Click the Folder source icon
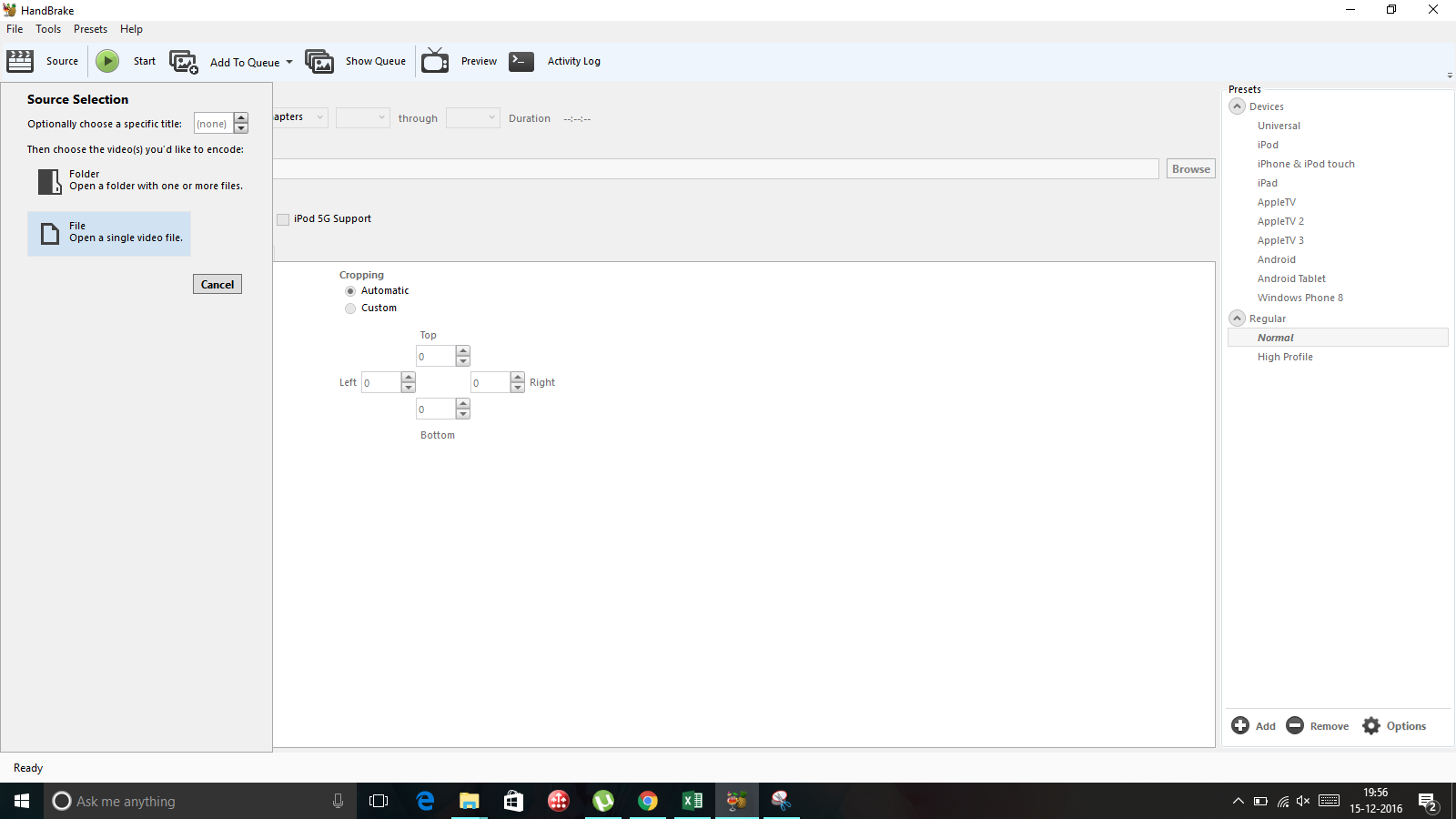Viewport: 1456px width, 819px height. (x=49, y=181)
